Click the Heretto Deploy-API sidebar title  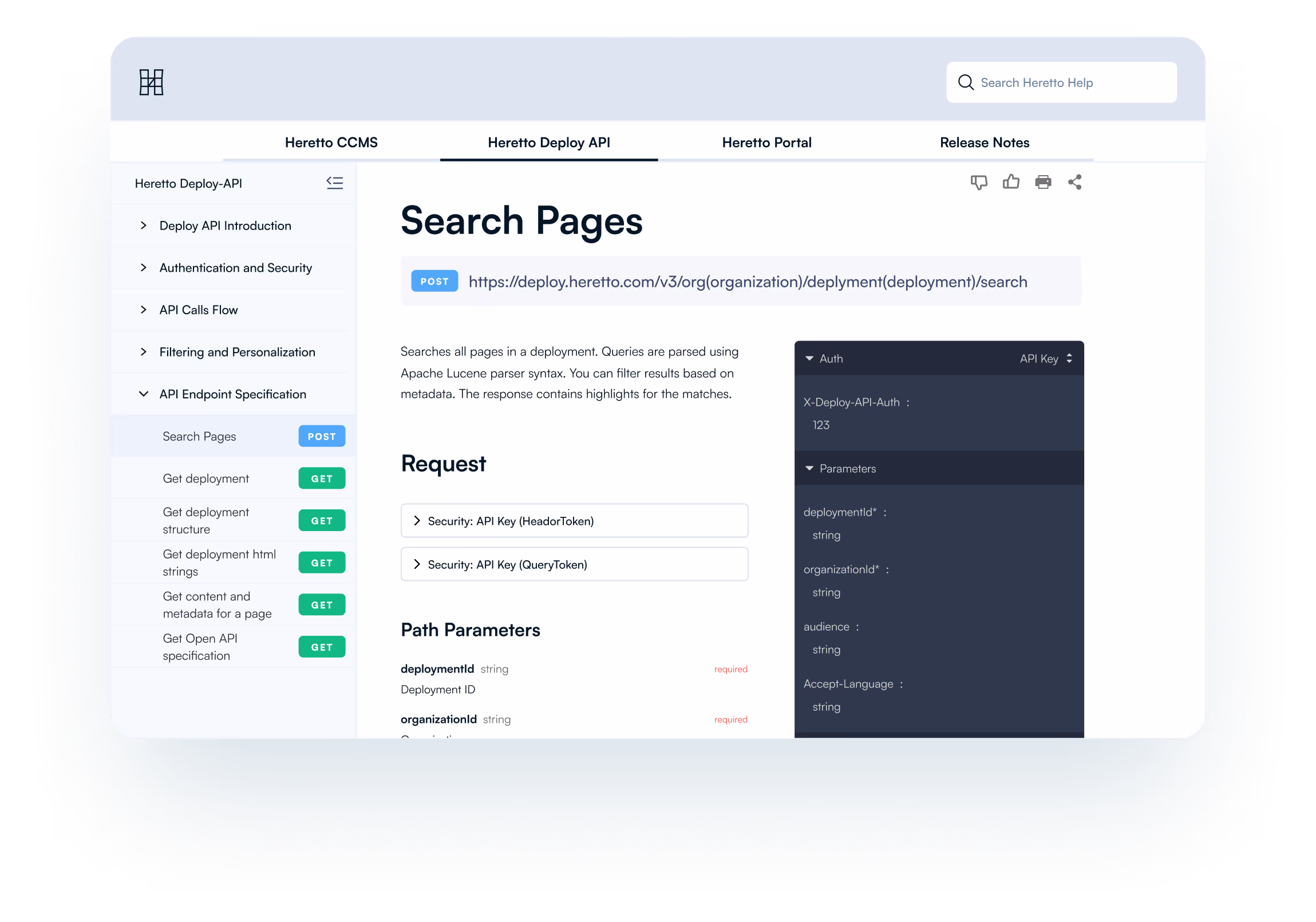coord(188,184)
